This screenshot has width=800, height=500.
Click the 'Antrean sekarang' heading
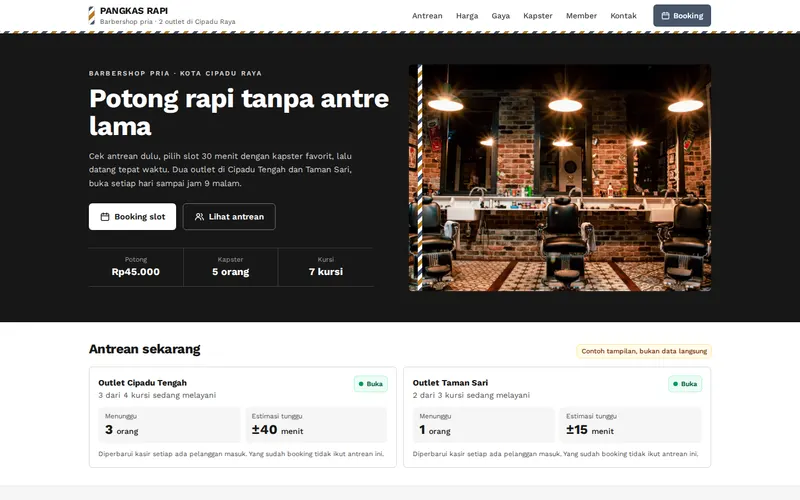pyautogui.click(x=144, y=349)
